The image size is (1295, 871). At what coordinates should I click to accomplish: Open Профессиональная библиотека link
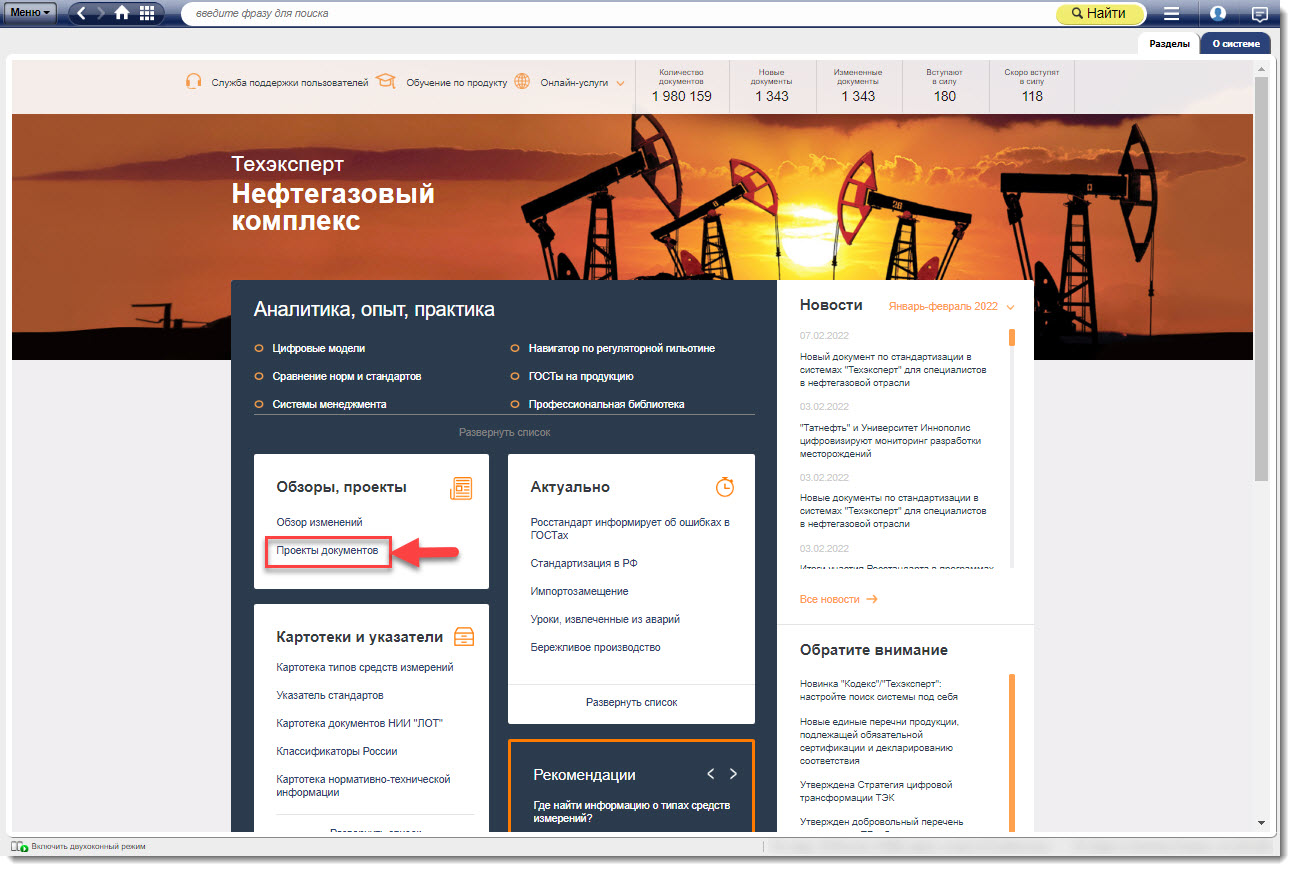[x=606, y=404]
